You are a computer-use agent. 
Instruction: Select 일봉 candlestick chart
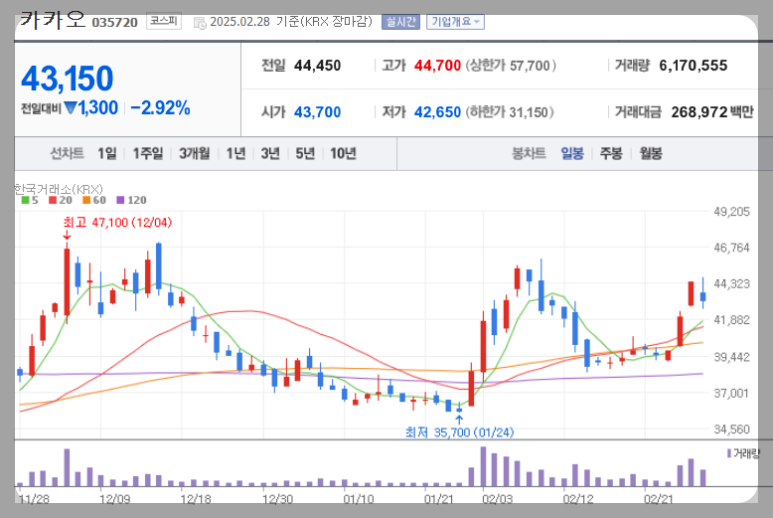point(572,154)
